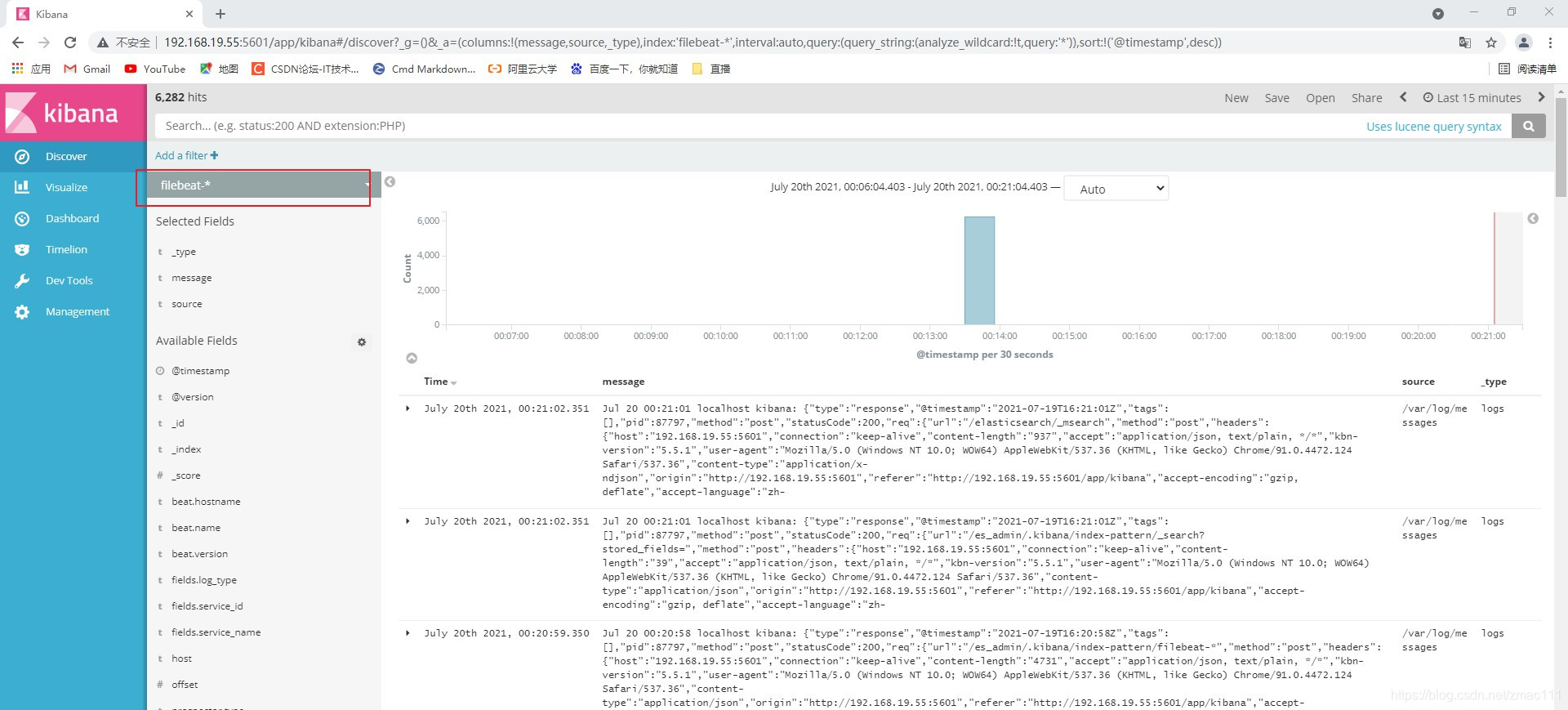
Task: Open the reading list
Action: [1528, 69]
